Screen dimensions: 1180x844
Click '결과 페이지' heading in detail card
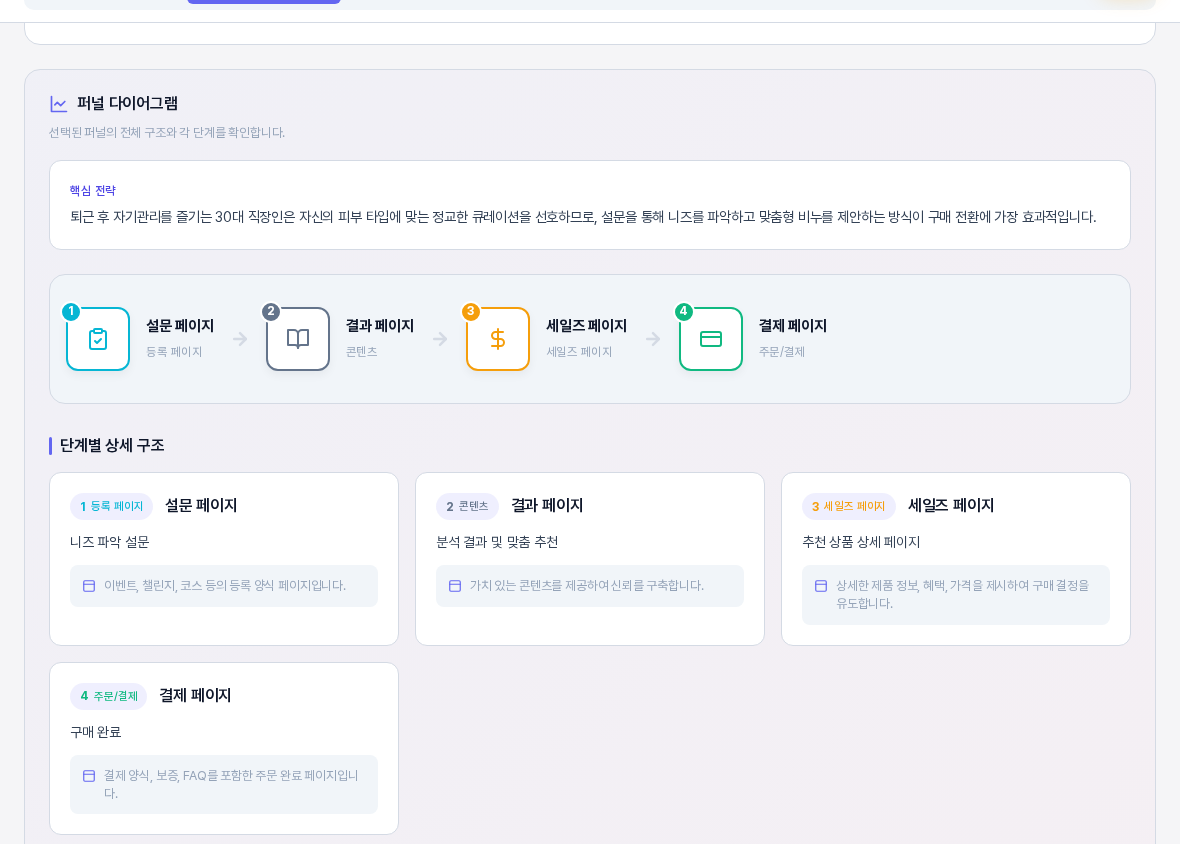coord(547,505)
